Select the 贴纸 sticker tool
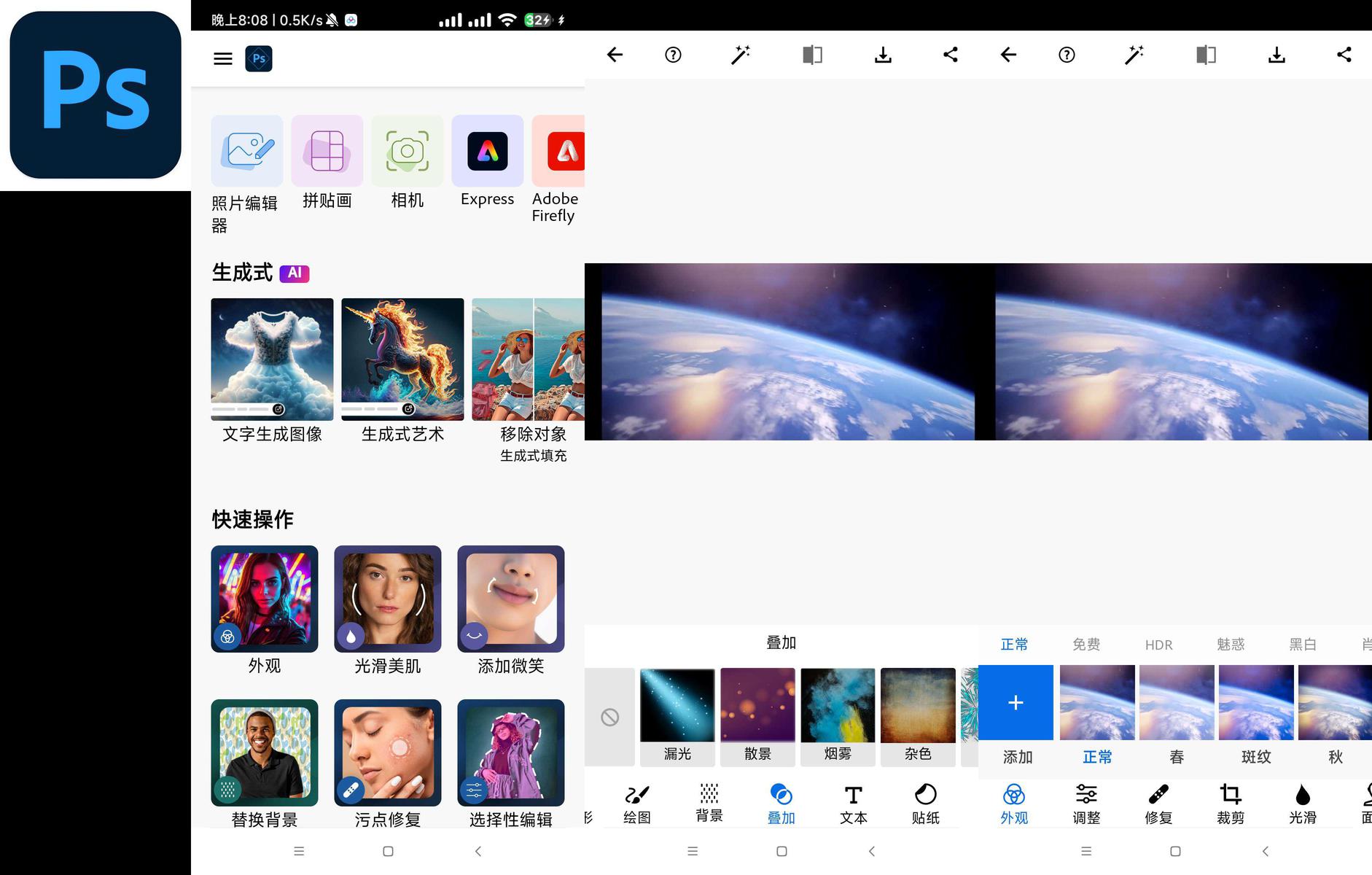The width and height of the screenshot is (1372, 875). (x=925, y=804)
